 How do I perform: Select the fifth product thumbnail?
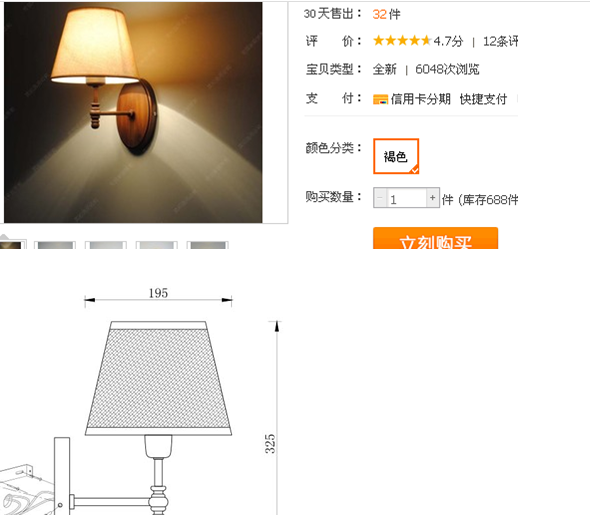(208, 245)
